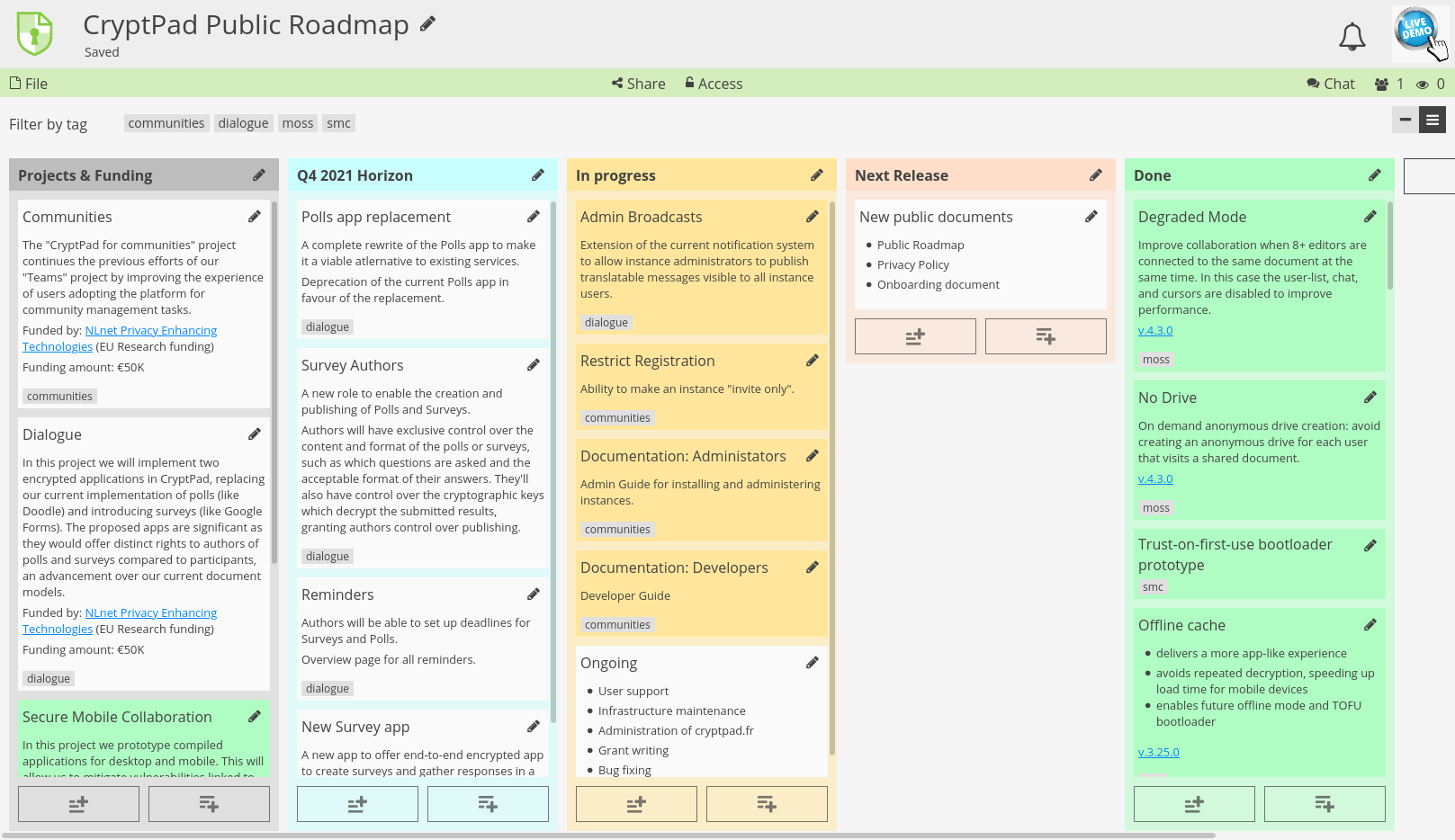Edit the In progress column
This screenshot has height=840, width=1455.
point(817,175)
